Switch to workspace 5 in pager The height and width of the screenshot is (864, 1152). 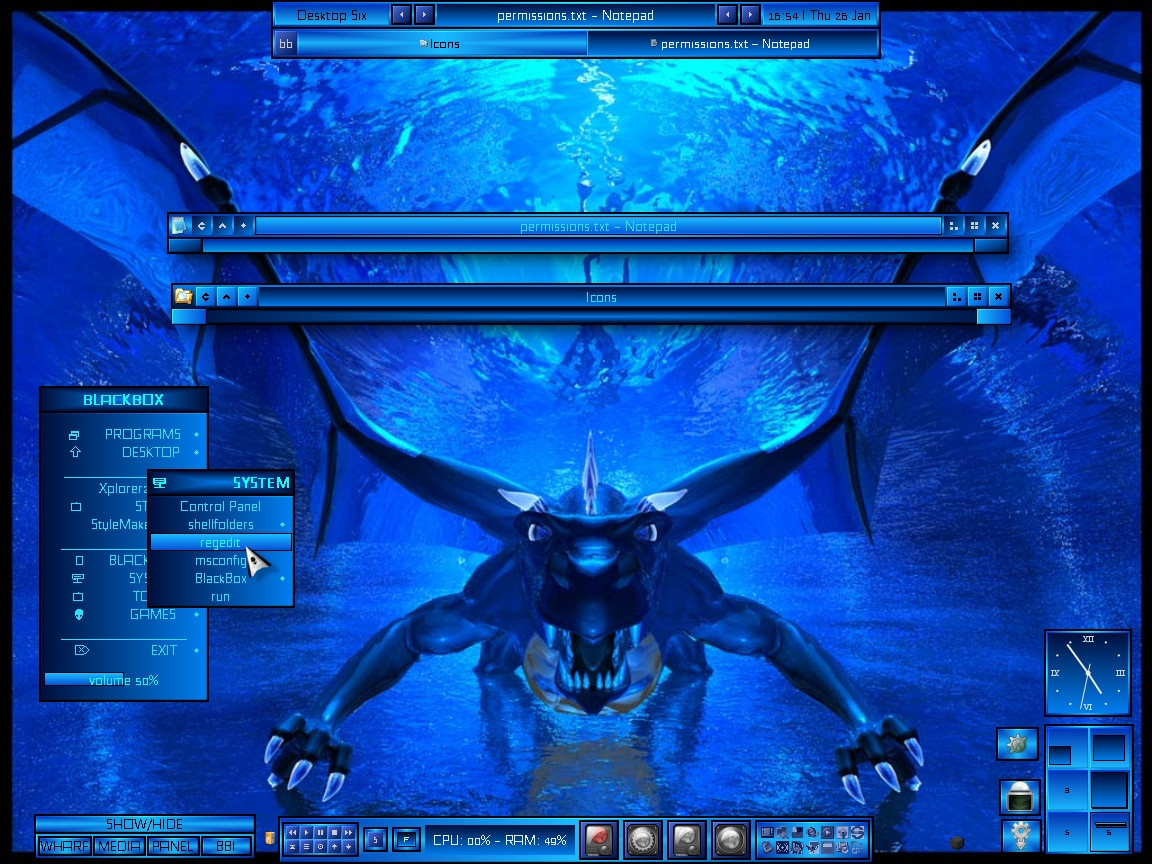(x=1067, y=832)
